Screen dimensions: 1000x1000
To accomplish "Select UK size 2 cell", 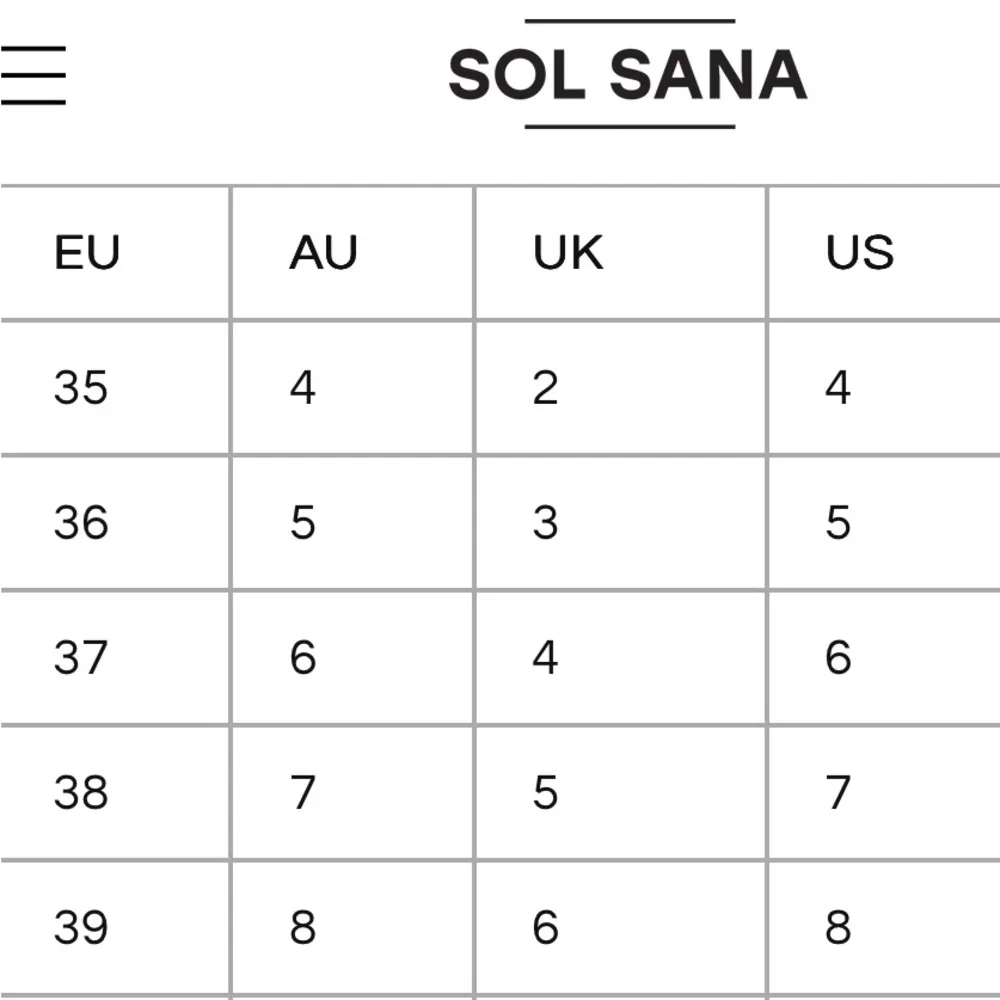I will [x=545, y=388].
